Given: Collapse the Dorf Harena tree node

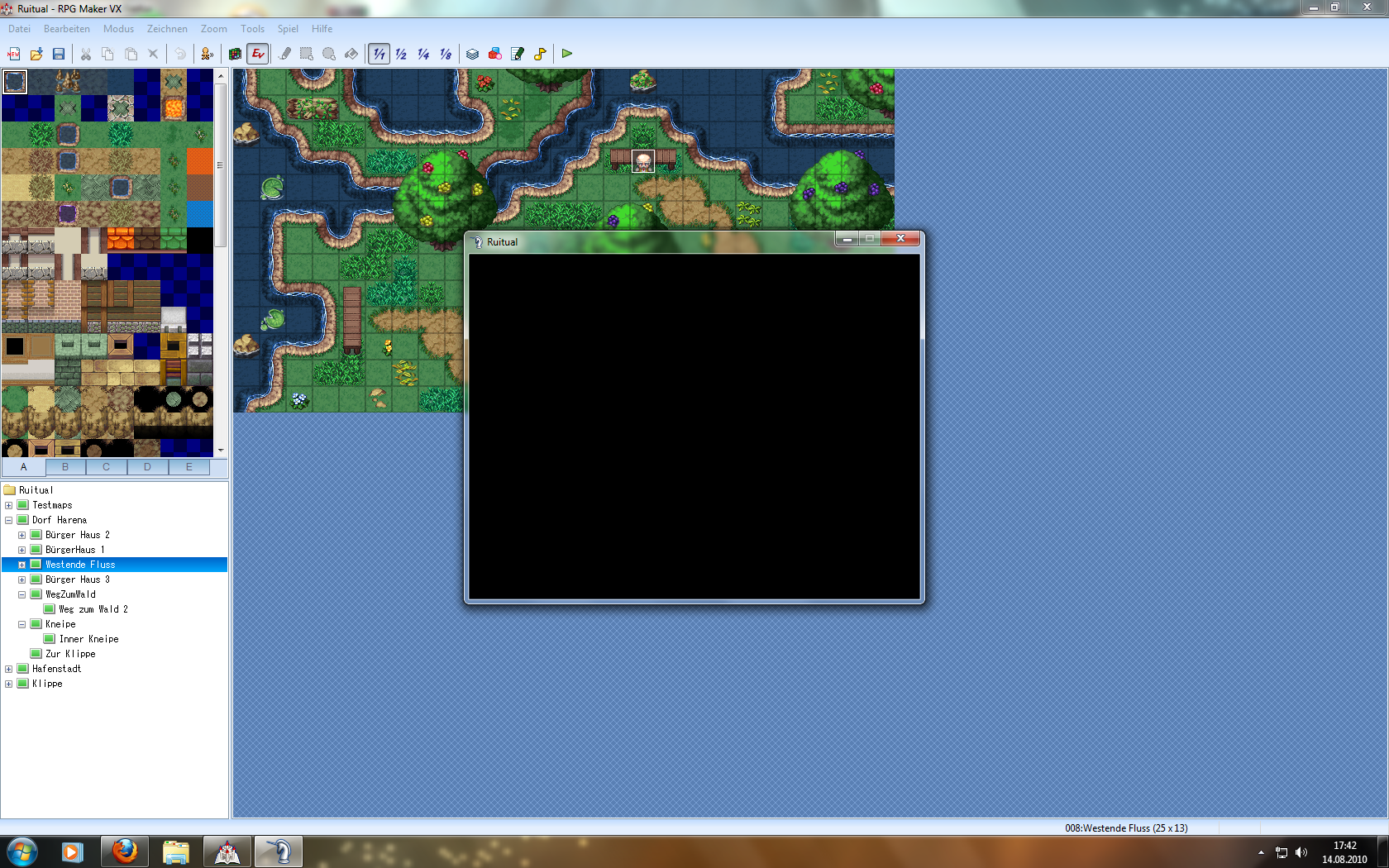Looking at the screenshot, I should pyautogui.click(x=9, y=520).
